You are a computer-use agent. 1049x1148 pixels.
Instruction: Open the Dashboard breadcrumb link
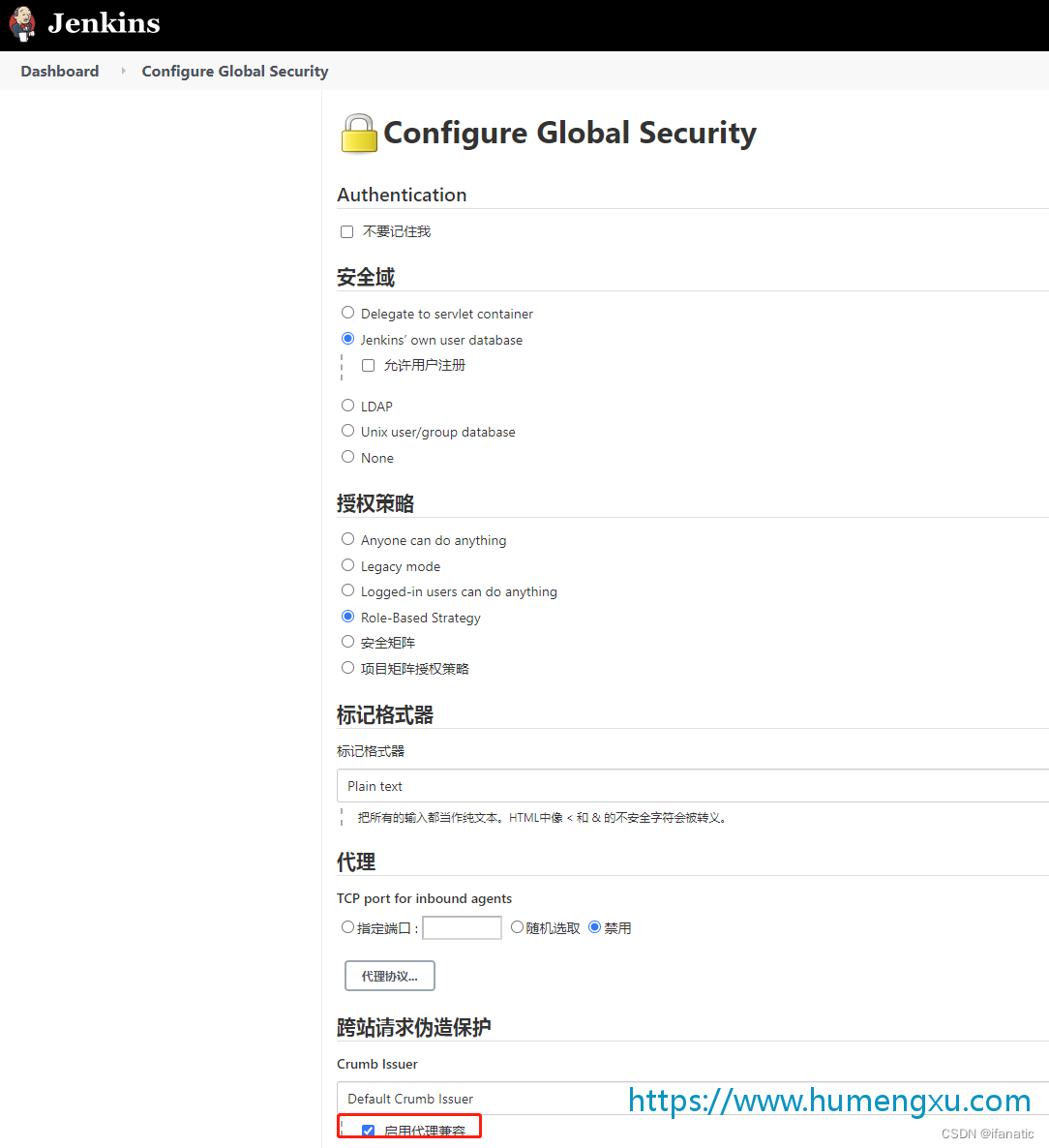60,71
